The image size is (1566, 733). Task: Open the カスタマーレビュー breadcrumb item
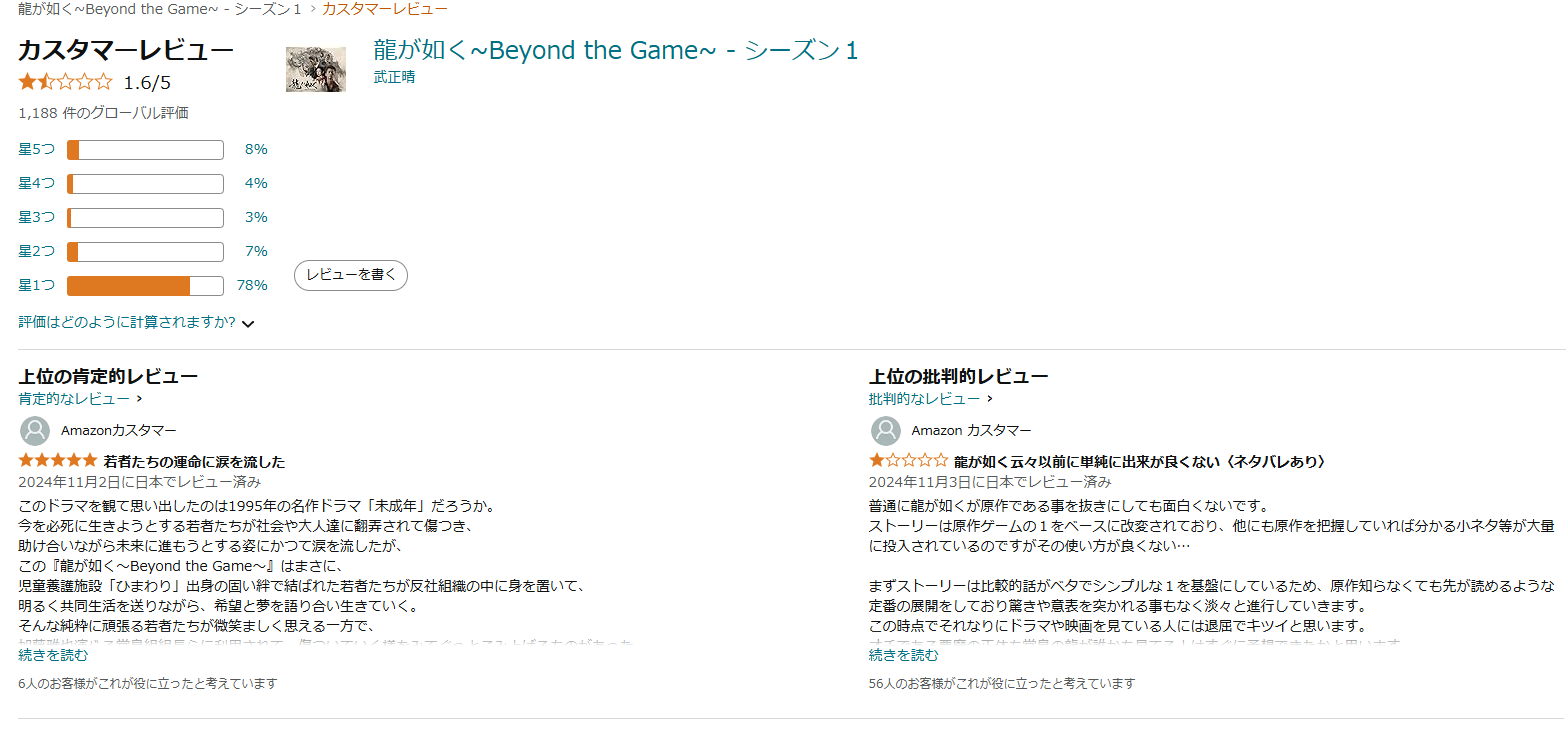385,8
